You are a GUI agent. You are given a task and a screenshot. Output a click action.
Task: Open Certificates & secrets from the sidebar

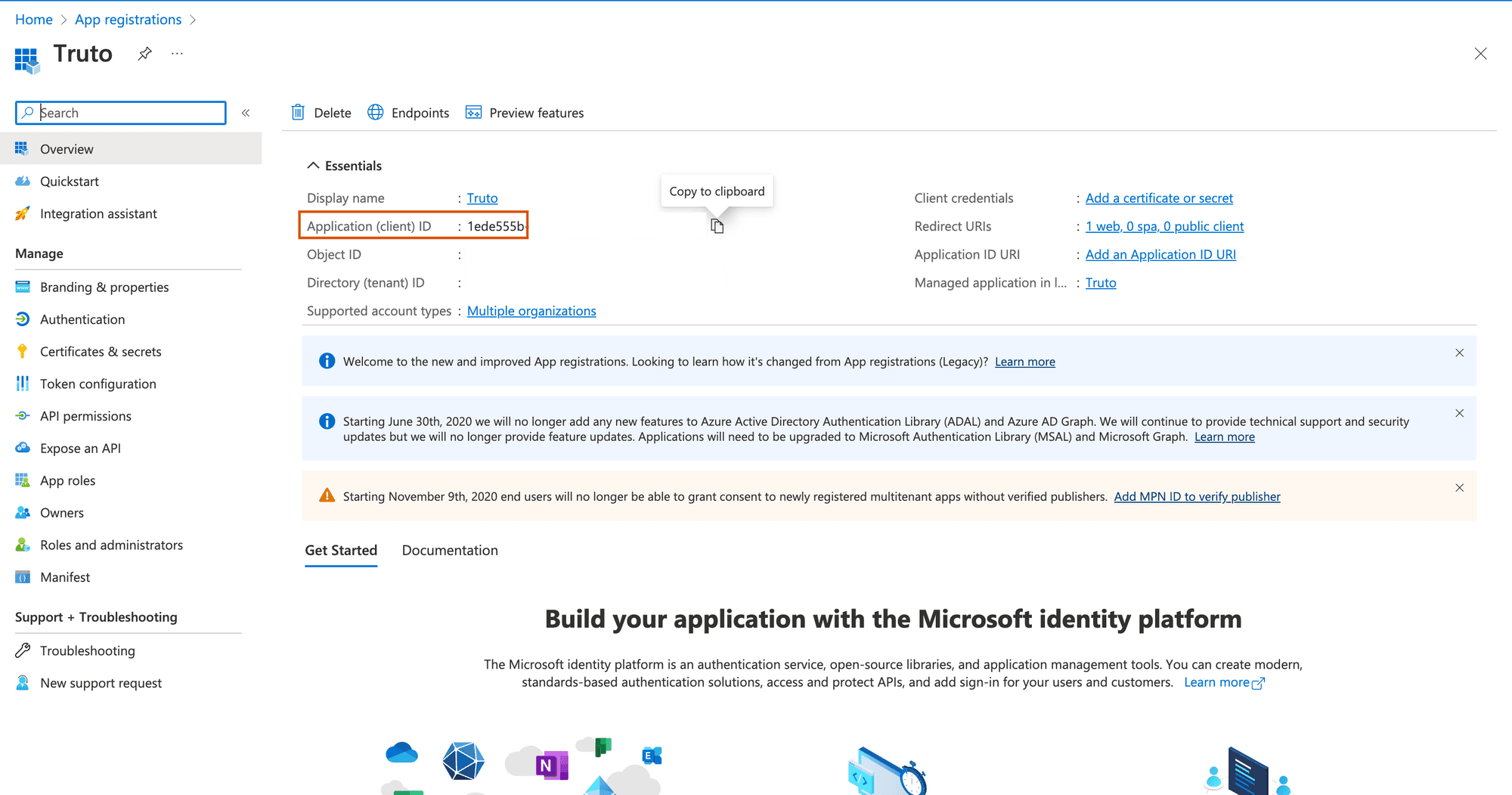coord(101,351)
